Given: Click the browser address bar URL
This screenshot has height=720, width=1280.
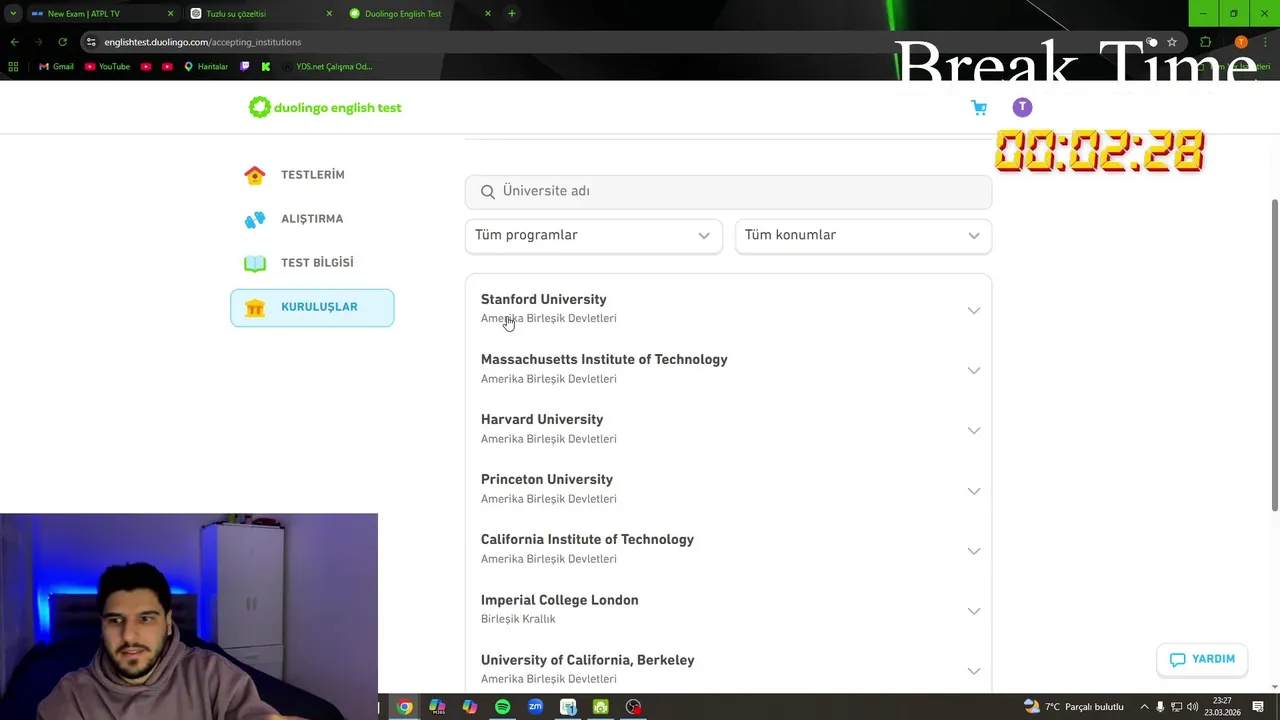Looking at the screenshot, I should point(202,42).
